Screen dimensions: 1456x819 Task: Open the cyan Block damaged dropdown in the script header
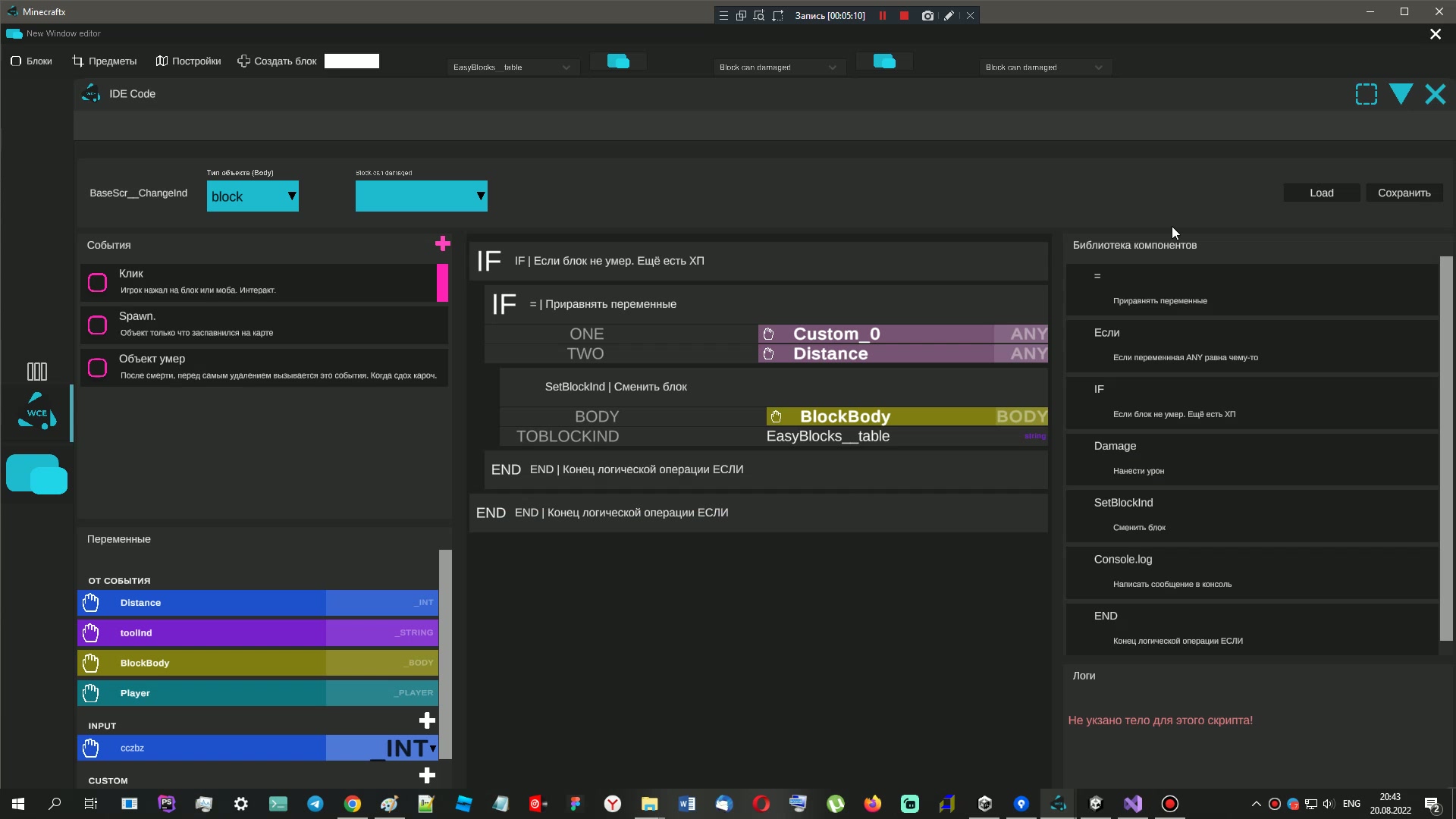[422, 196]
